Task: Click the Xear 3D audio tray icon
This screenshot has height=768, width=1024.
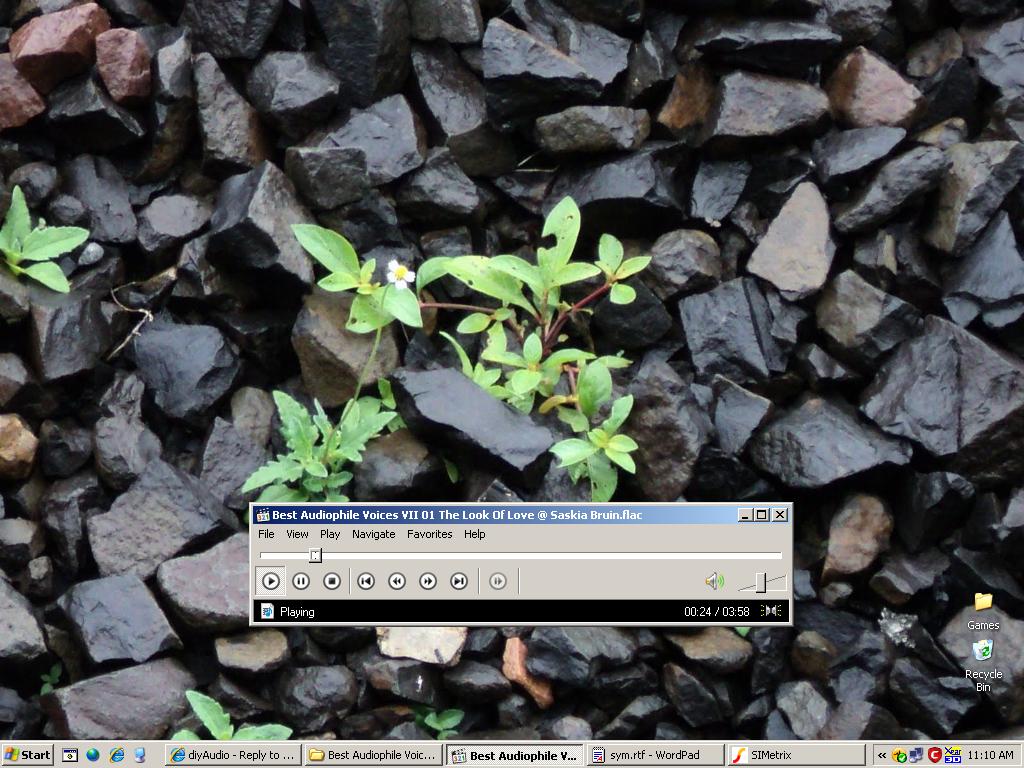Action: click(953, 755)
